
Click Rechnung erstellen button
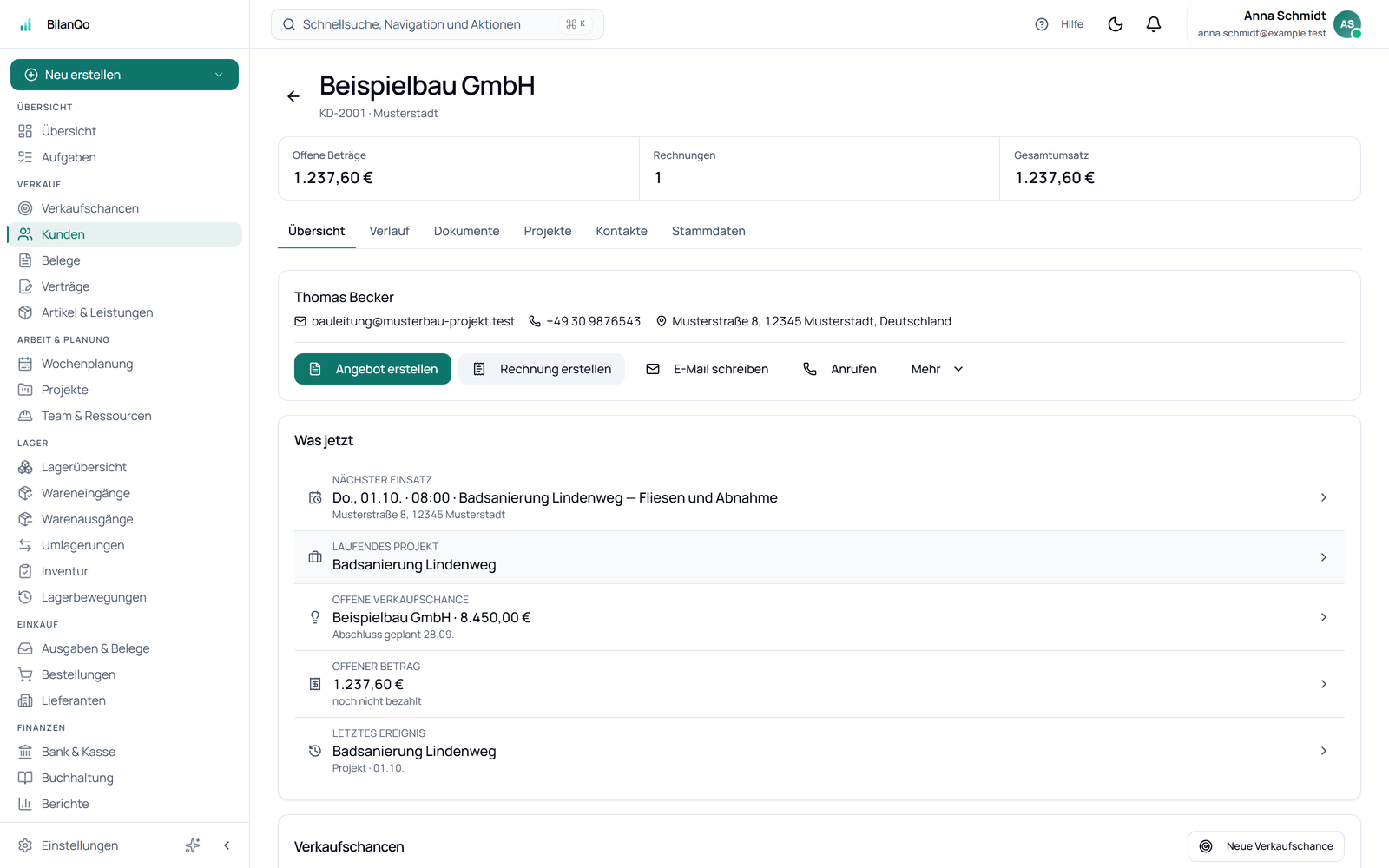pyautogui.click(x=542, y=369)
